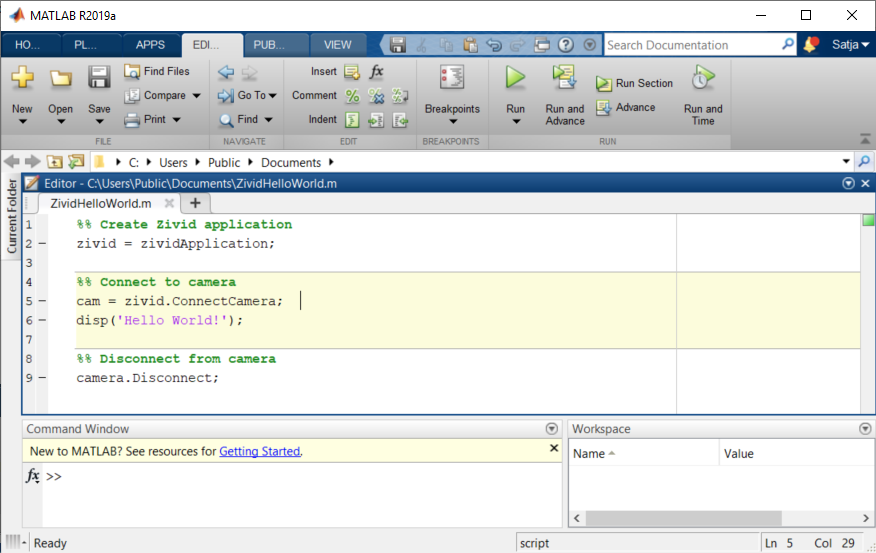Open the Command Window actions menu

click(x=551, y=428)
